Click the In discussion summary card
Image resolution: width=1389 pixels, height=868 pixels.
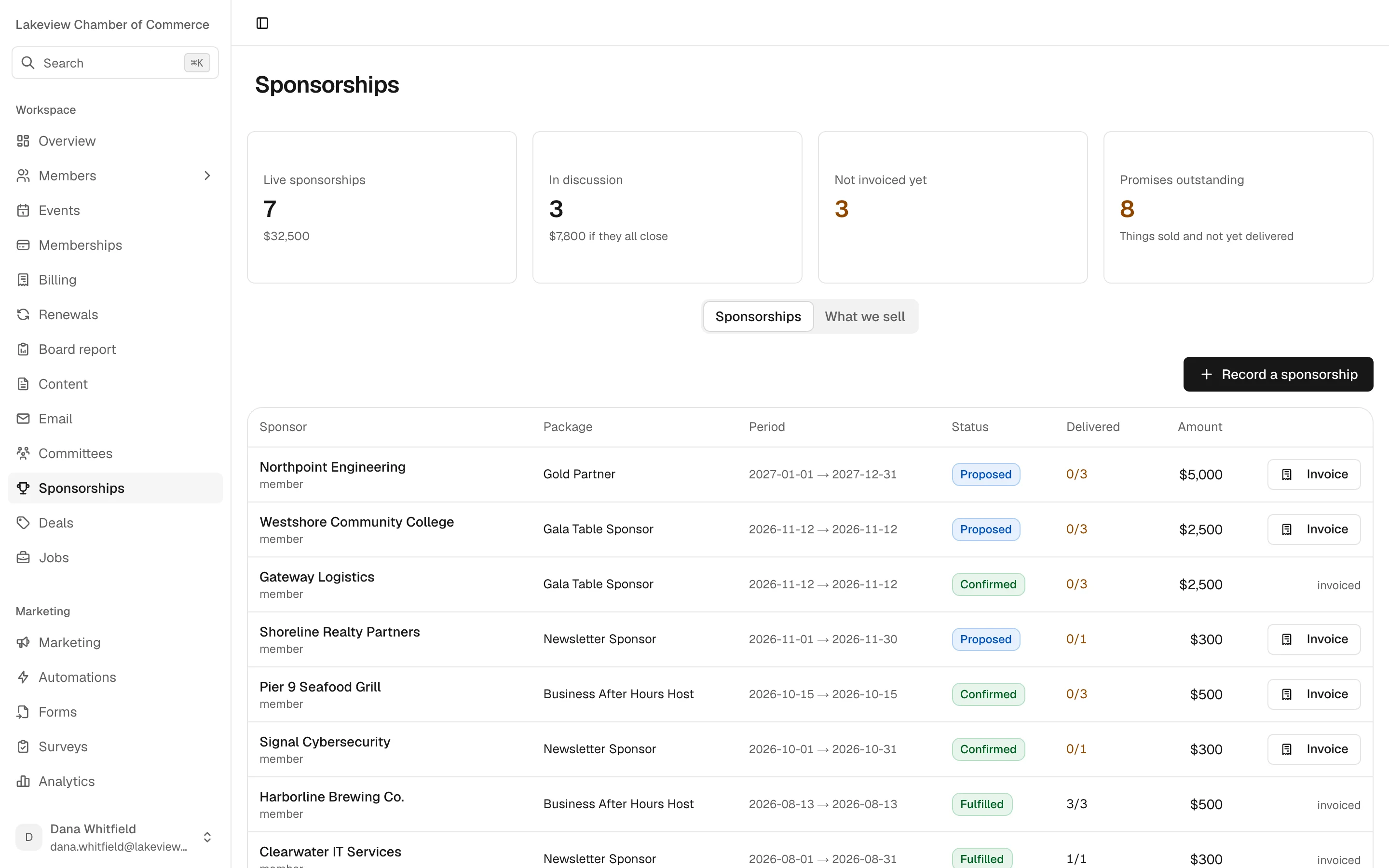click(x=667, y=207)
